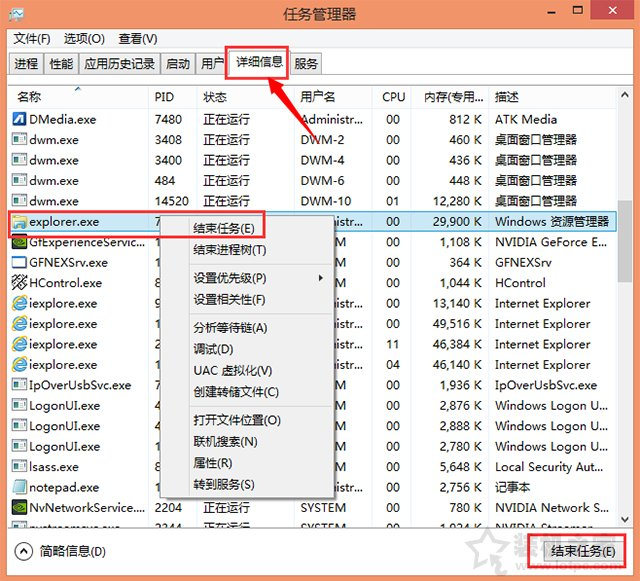Open the 文件(F) menu
Image resolution: width=640 pixels, height=581 pixels.
(32, 39)
